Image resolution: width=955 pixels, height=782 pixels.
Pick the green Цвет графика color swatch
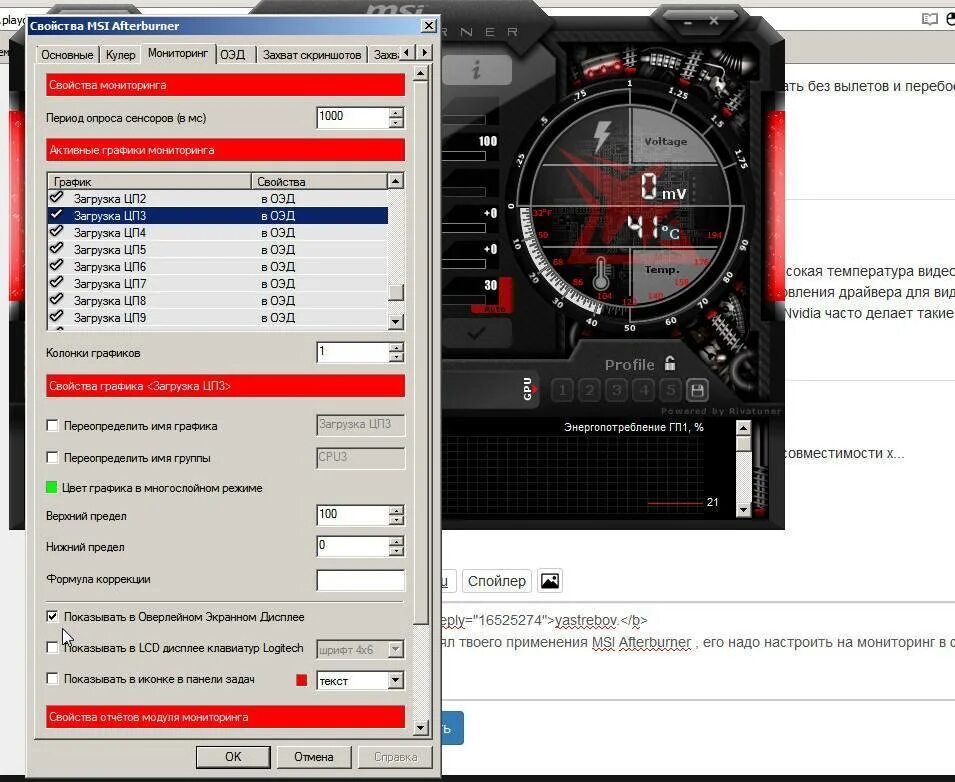(x=51, y=487)
